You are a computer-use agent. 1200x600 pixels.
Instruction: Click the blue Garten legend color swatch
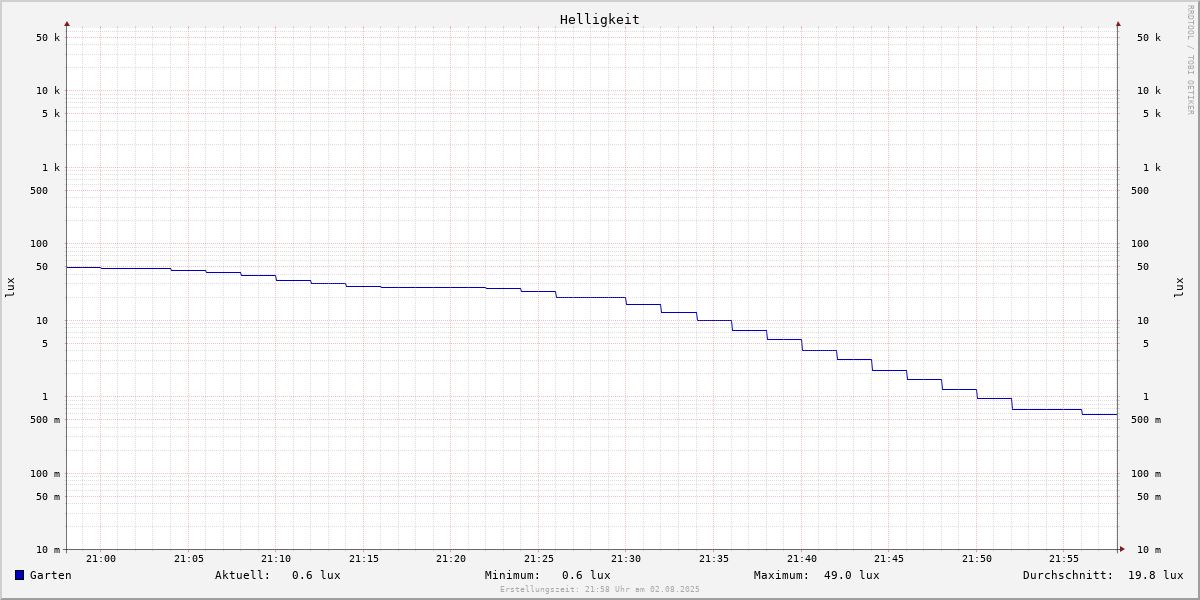pyautogui.click(x=19, y=575)
